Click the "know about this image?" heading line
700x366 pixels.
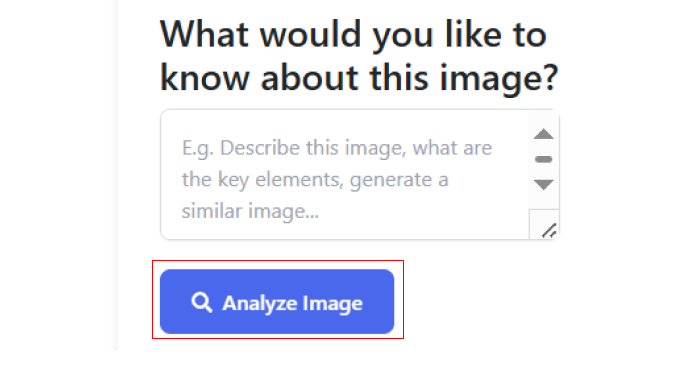click(x=359, y=79)
